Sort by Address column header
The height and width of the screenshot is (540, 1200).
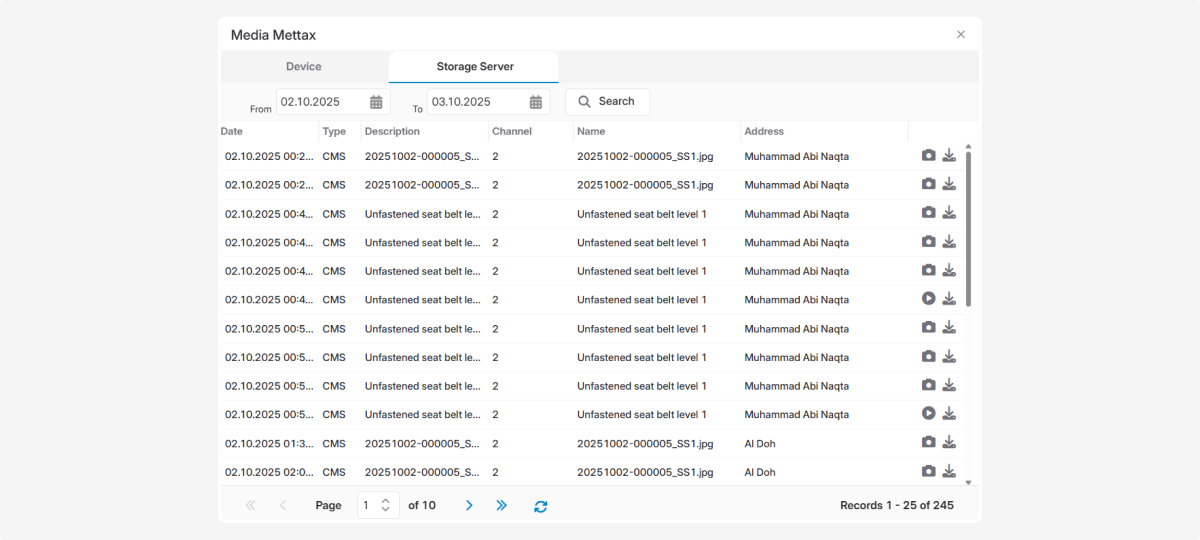[x=764, y=131]
